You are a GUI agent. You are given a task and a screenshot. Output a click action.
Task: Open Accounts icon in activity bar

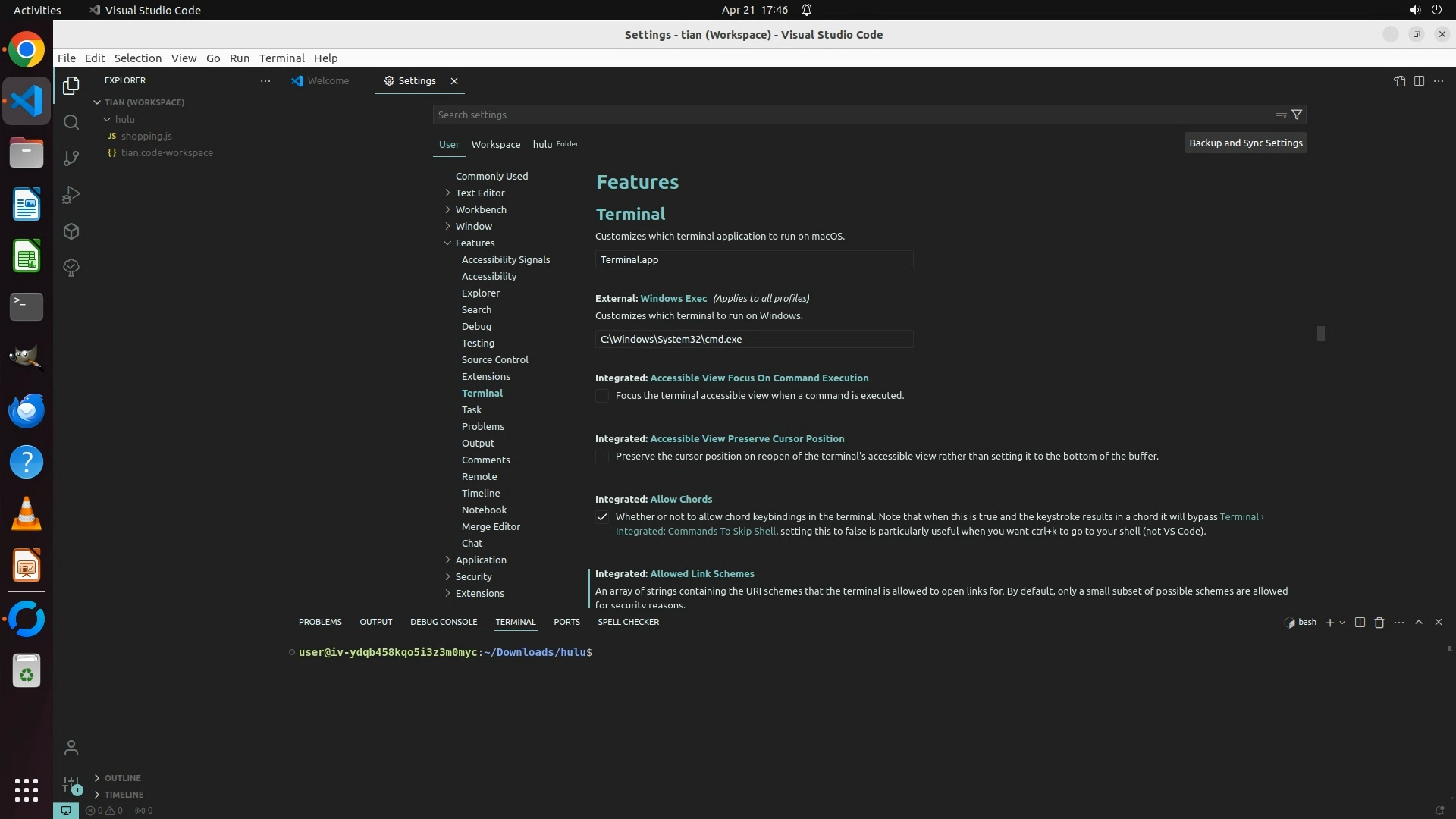(x=71, y=748)
